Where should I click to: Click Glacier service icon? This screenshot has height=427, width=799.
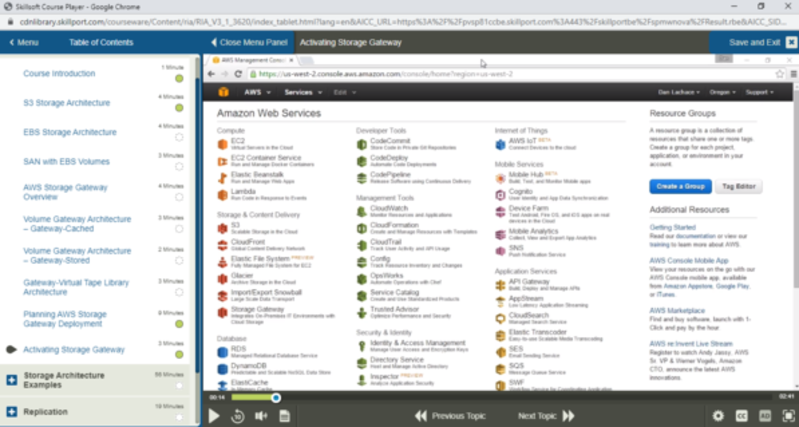point(223,279)
